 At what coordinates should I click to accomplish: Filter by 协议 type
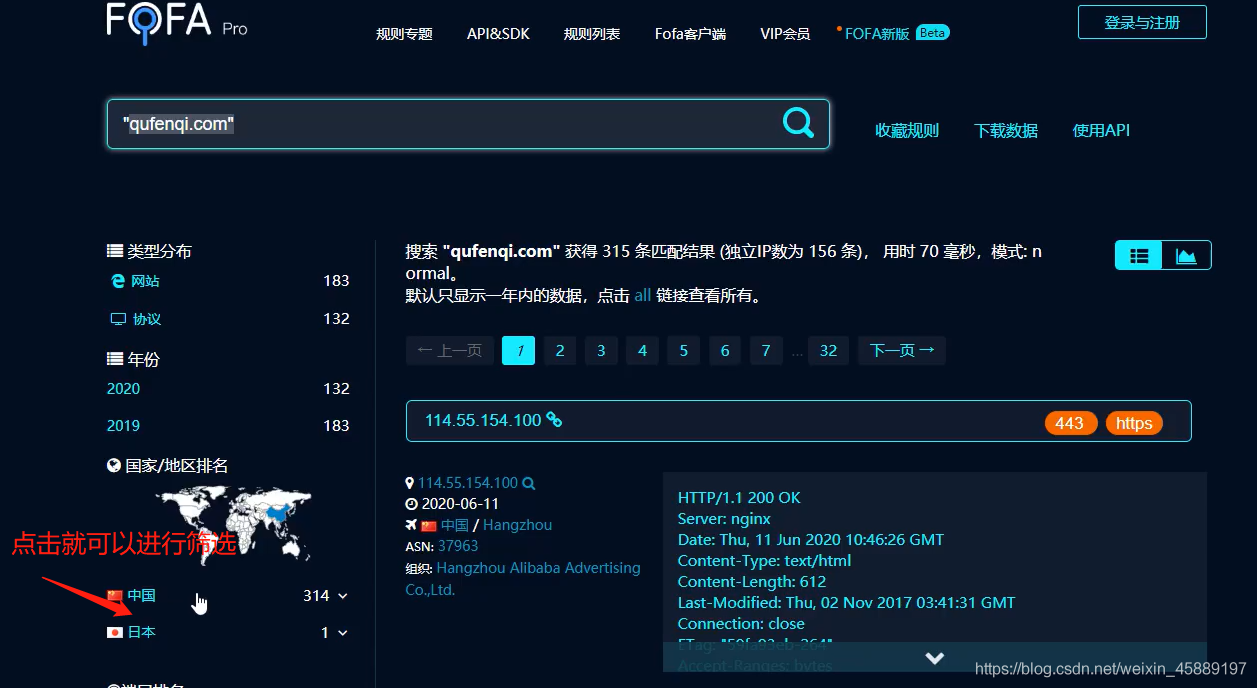[147, 319]
